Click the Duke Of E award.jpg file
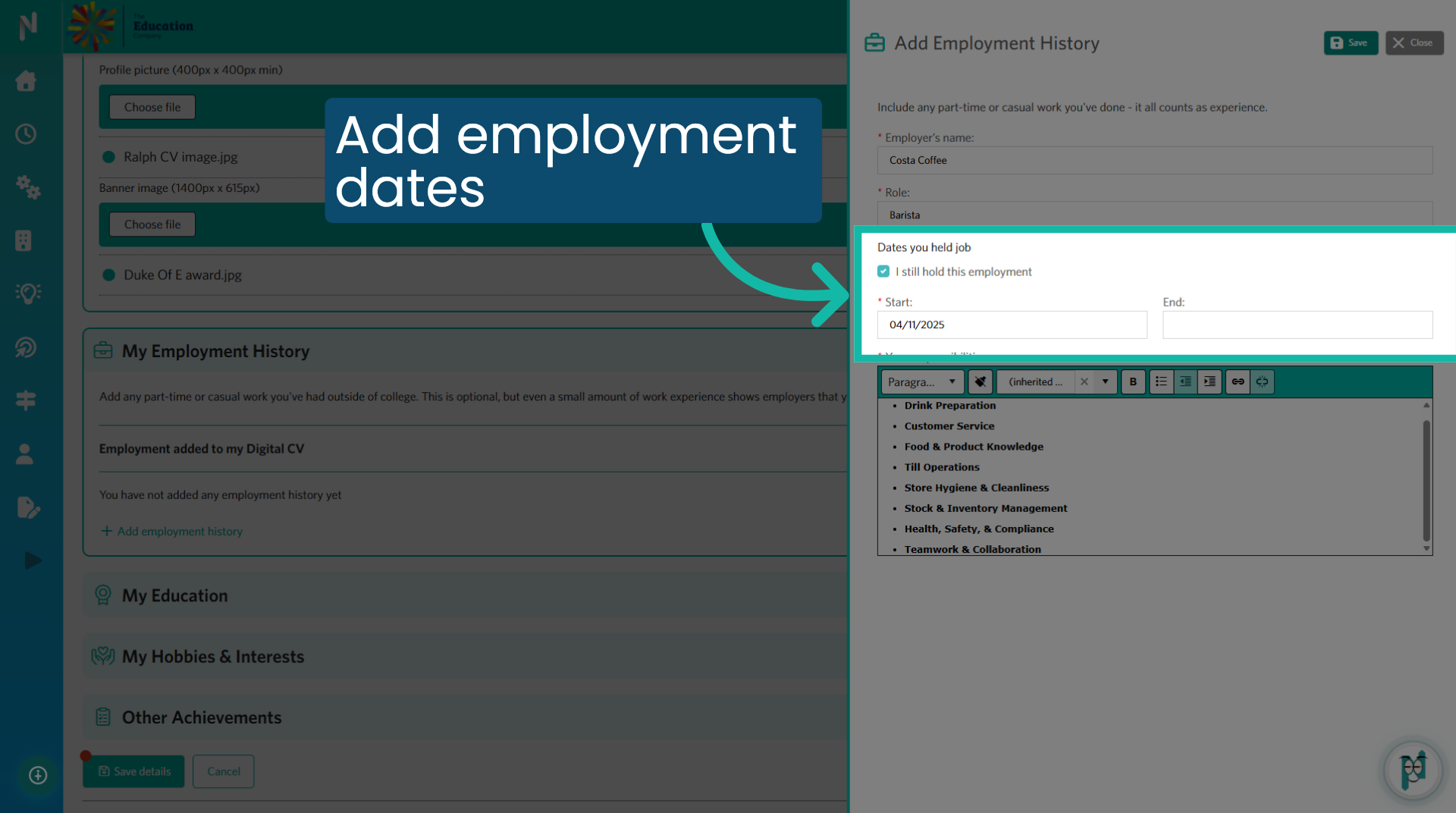 point(183,275)
